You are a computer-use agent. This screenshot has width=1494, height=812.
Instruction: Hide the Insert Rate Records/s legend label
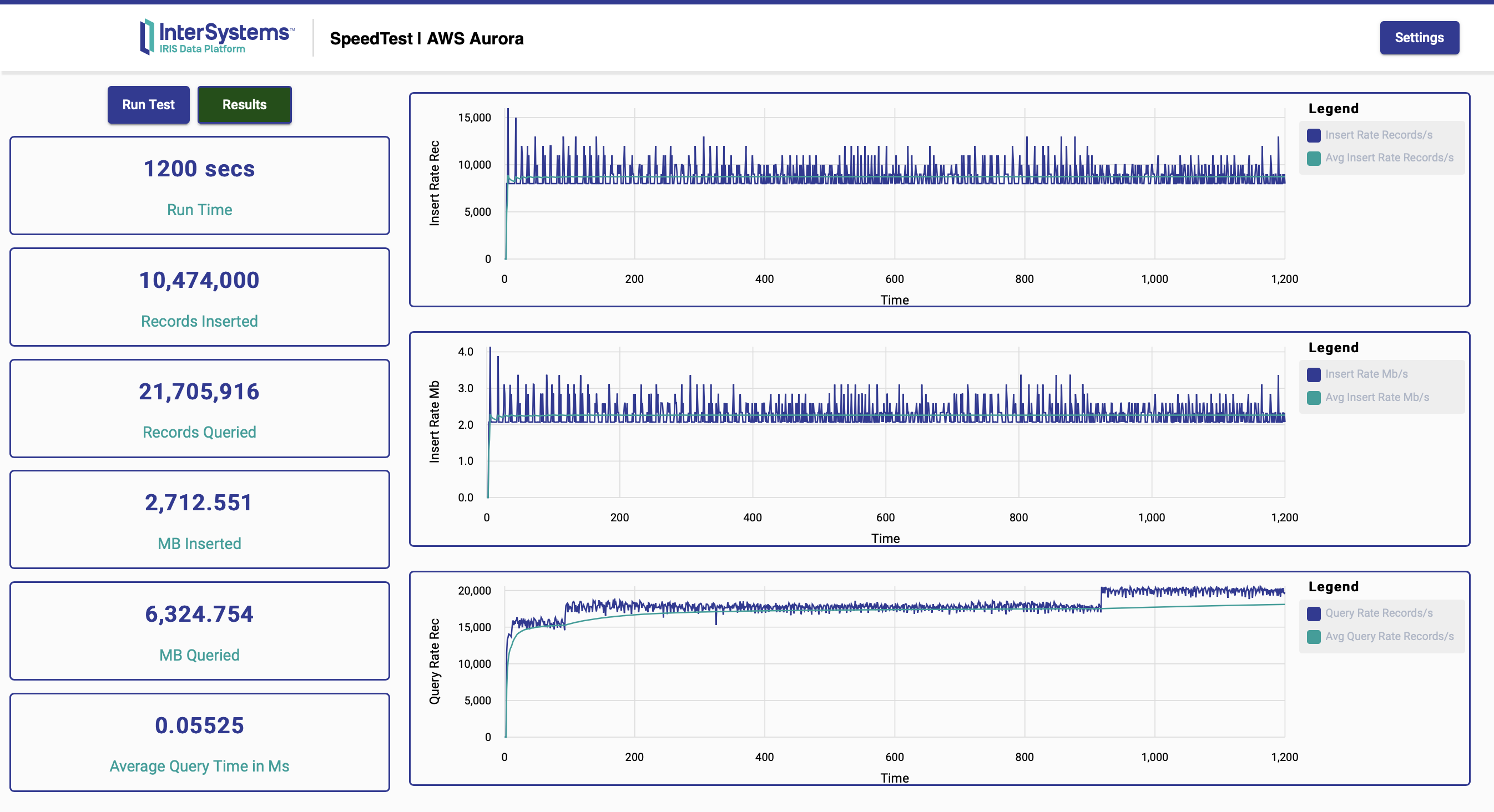(1378, 135)
